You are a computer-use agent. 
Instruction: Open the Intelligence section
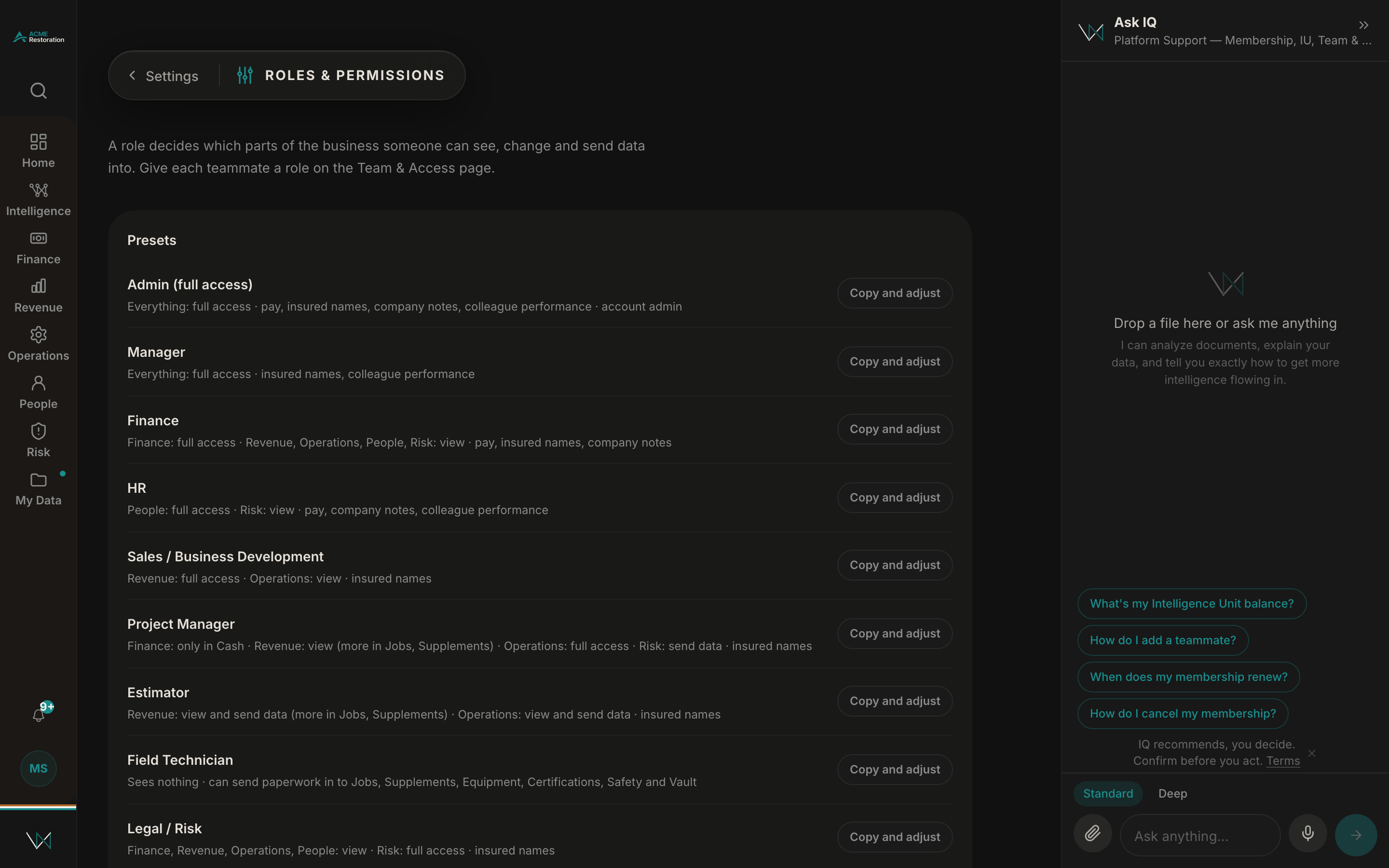39,199
